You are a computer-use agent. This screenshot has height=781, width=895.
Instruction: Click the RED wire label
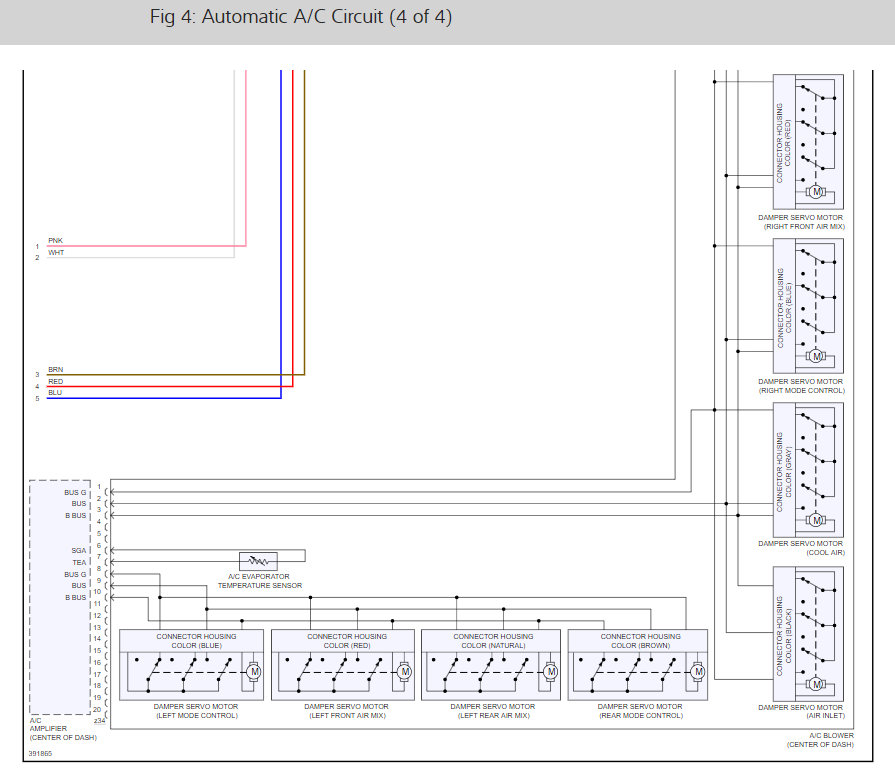point(55,381)
